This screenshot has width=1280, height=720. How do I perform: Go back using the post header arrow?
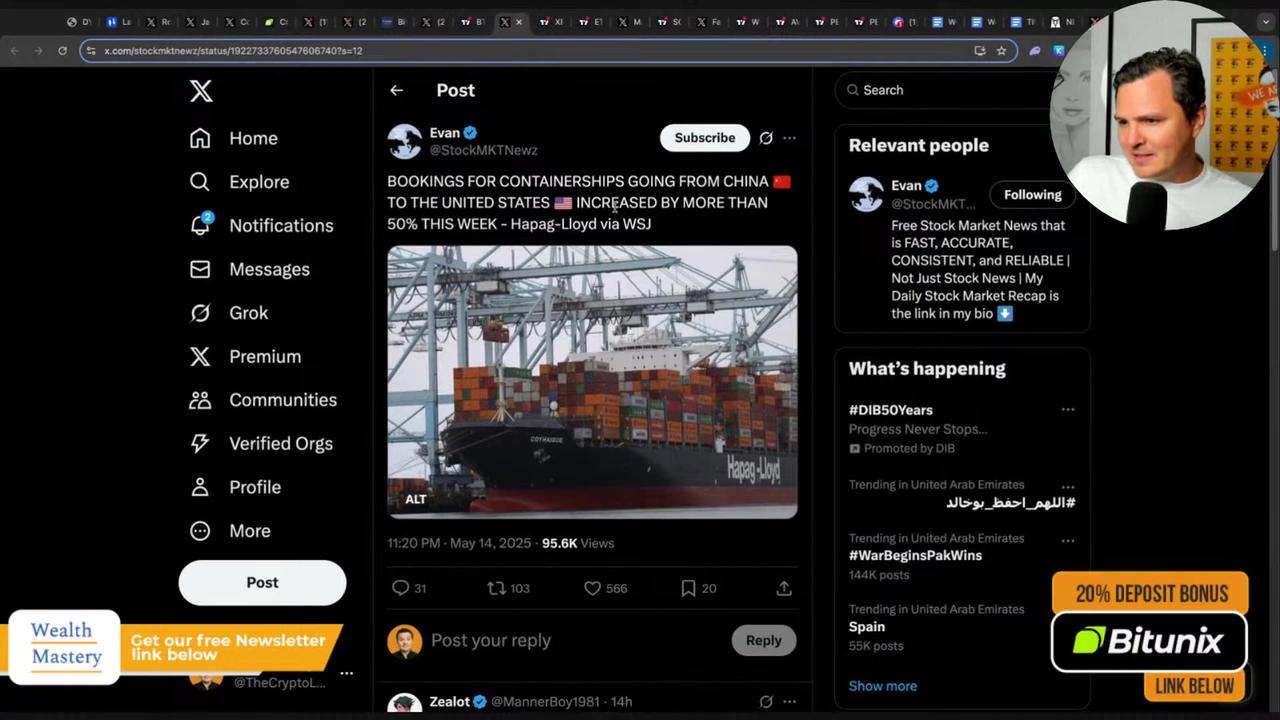[x=397, y=90]
